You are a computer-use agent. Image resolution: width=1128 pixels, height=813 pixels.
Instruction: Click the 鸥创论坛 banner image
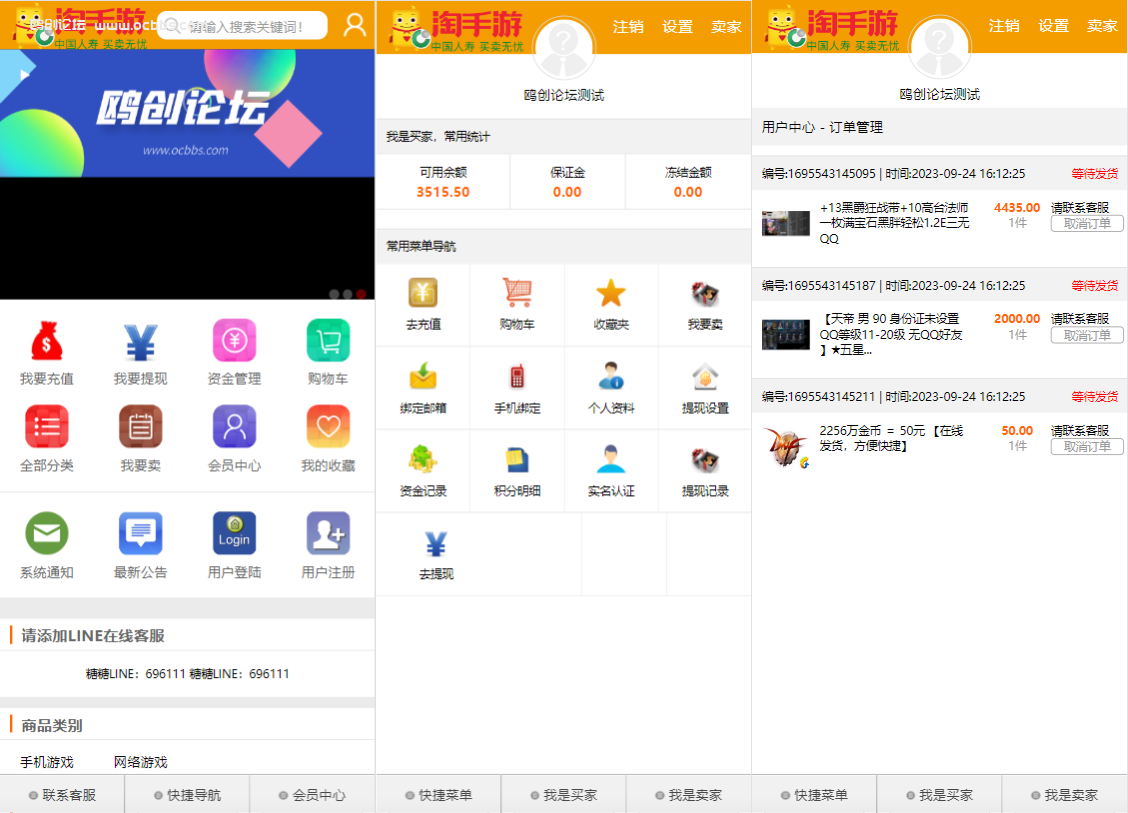pos(187,114)
